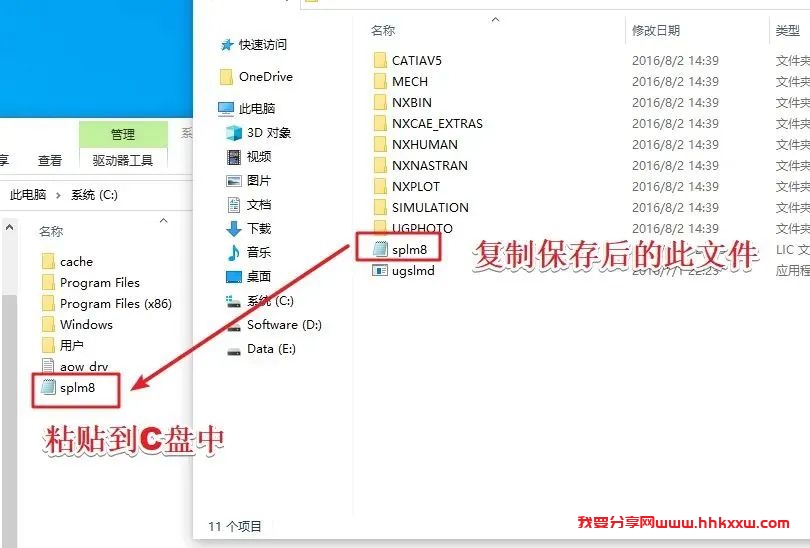The width and height of the screenshot is (810, 548).
Task: Click the Music note icon
Action: tap(234, 253)
